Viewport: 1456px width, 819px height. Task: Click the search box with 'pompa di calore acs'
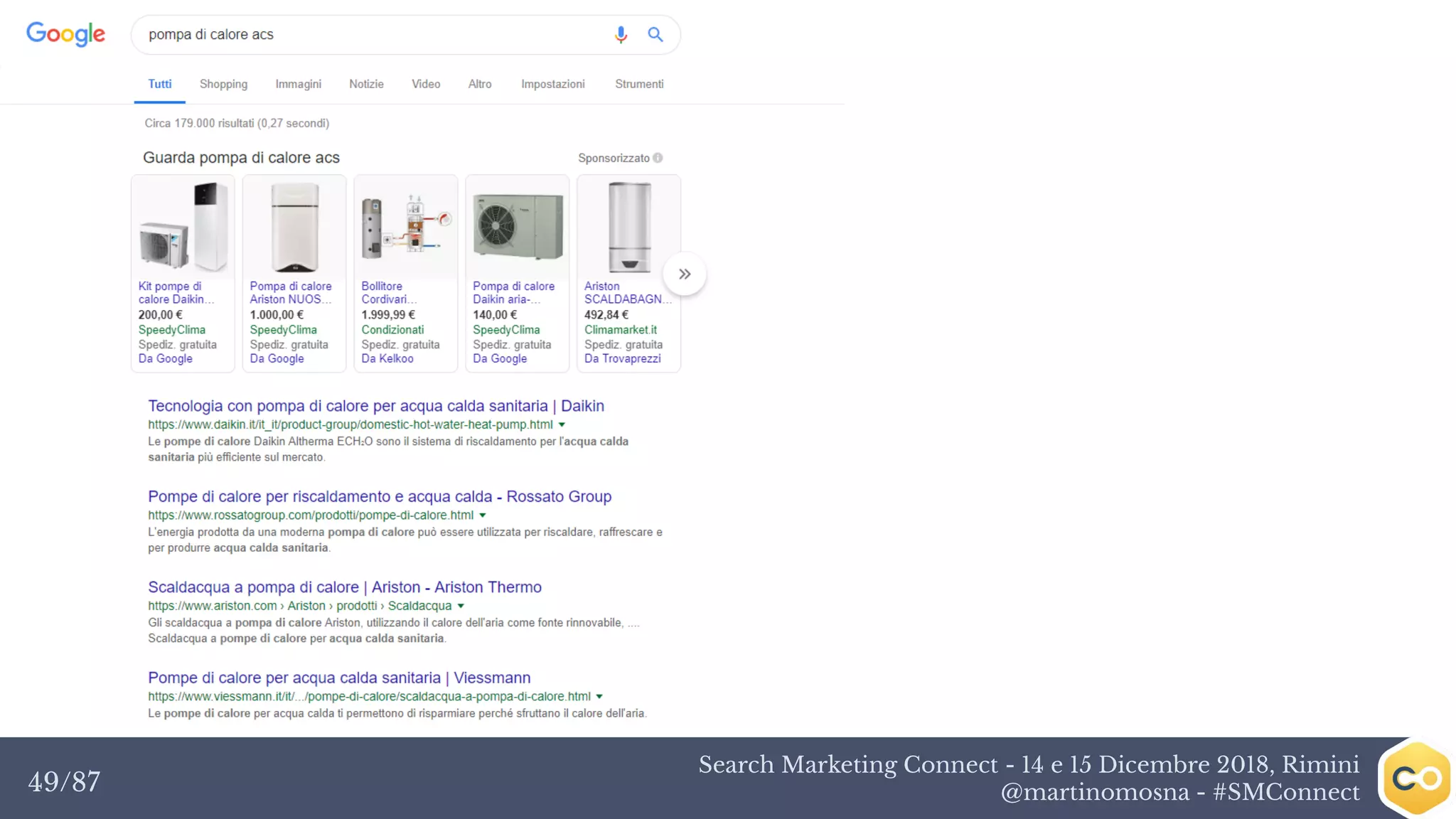pos(405,35)
